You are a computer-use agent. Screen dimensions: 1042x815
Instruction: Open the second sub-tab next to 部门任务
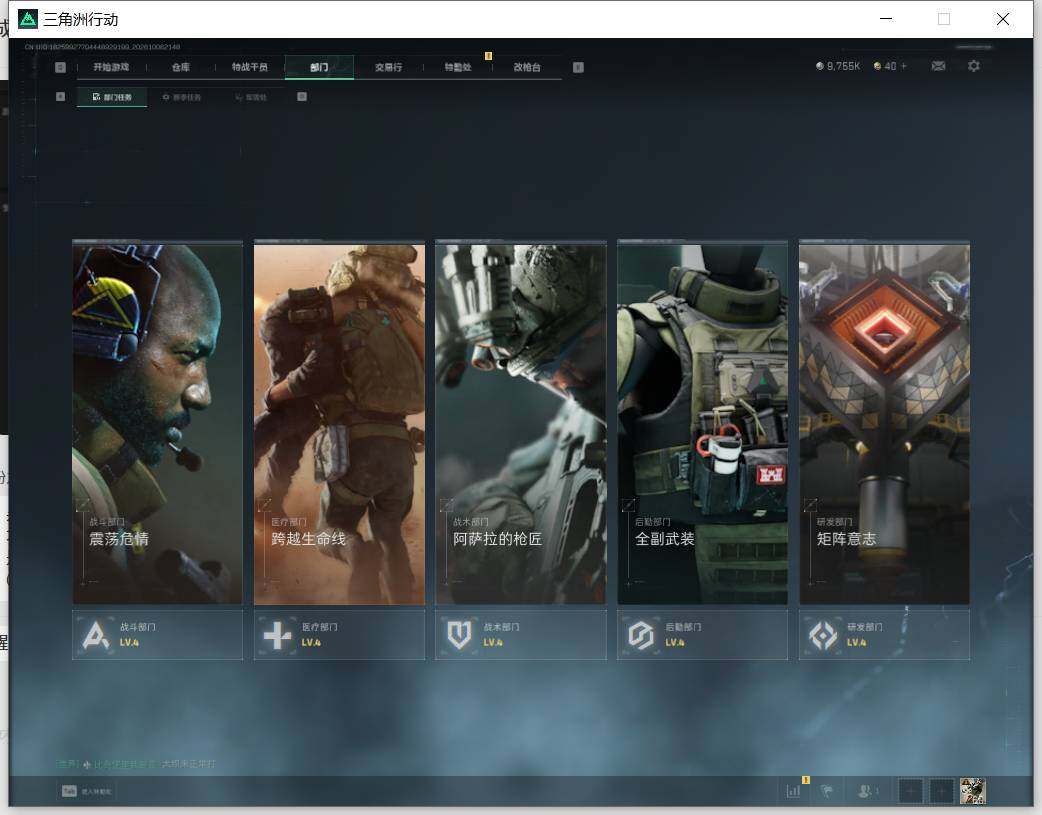[182, 97]
